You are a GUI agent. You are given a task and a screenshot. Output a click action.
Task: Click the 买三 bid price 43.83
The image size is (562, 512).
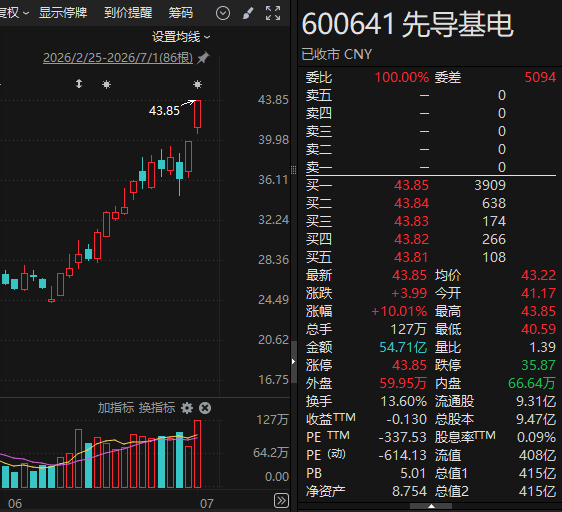click(x=411, y=221)
